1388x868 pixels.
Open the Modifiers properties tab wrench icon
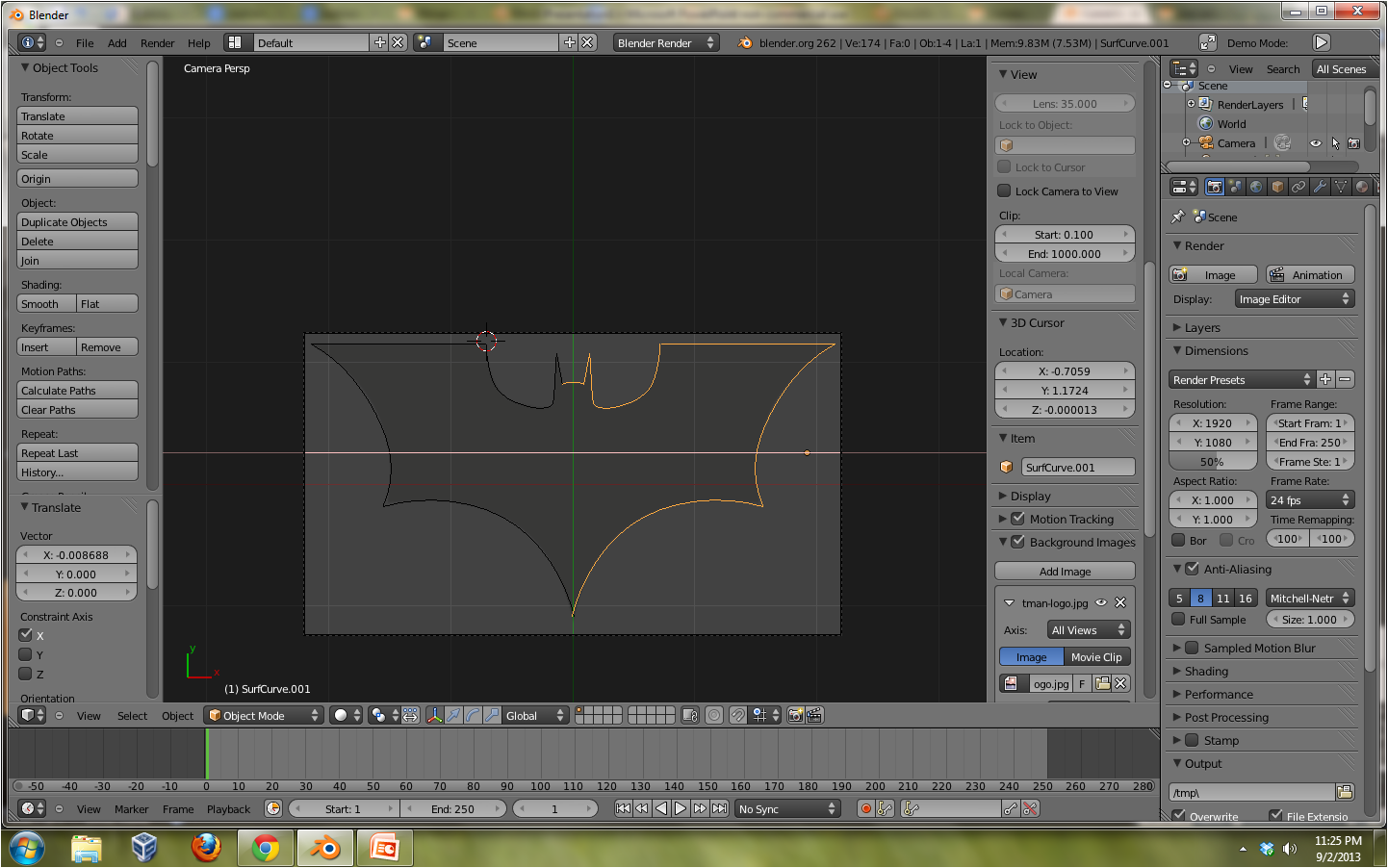[x=1320, y=187]
